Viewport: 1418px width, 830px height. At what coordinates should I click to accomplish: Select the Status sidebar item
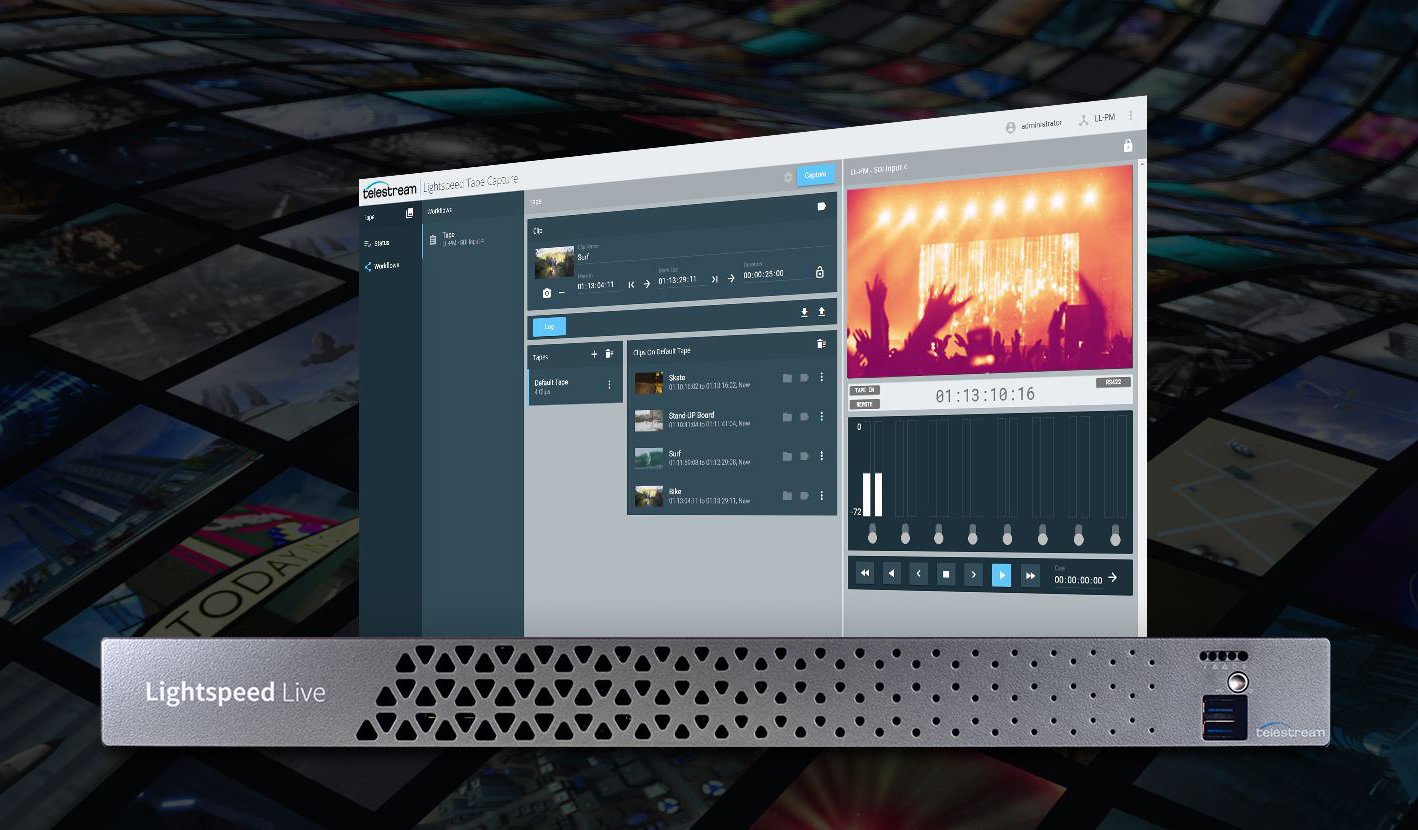[377, 243]
